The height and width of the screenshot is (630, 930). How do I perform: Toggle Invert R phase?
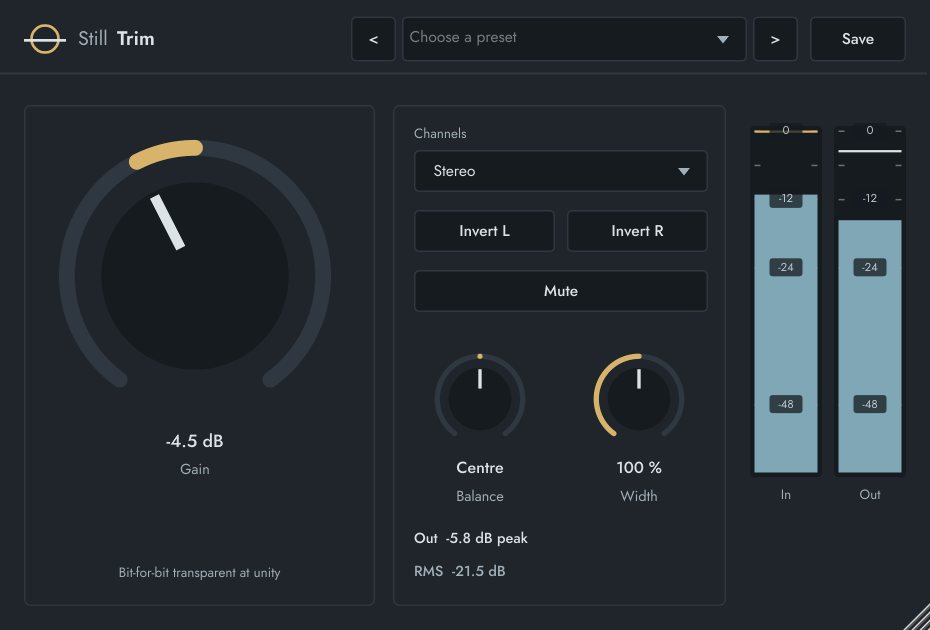(x=637, y=231)
